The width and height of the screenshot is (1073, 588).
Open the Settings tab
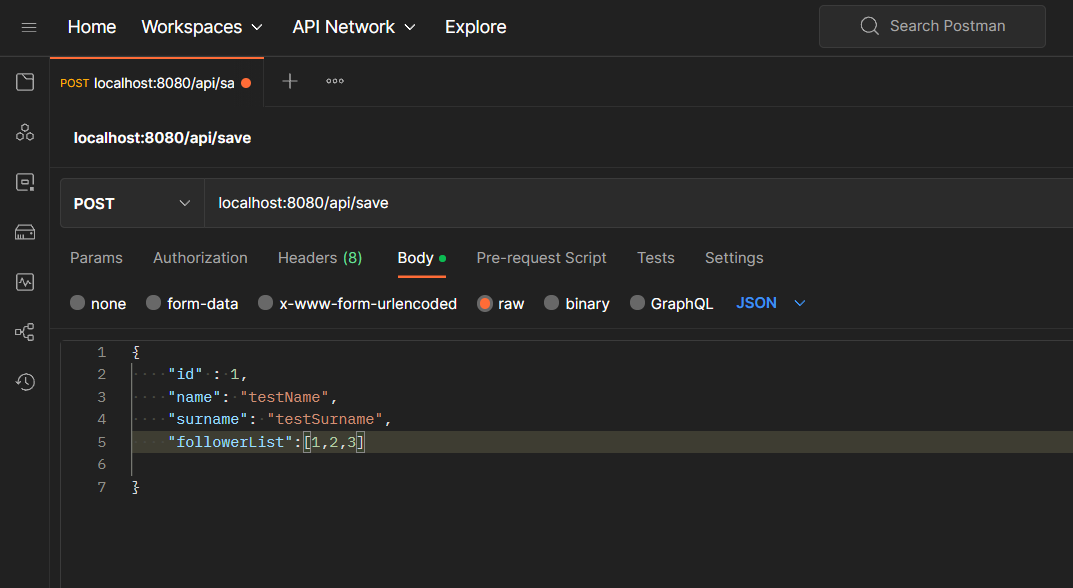734,258
